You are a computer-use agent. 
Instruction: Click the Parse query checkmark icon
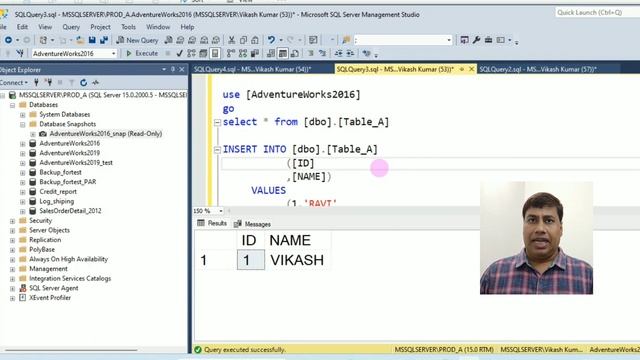pyautogui.click(x=179, y=53)
